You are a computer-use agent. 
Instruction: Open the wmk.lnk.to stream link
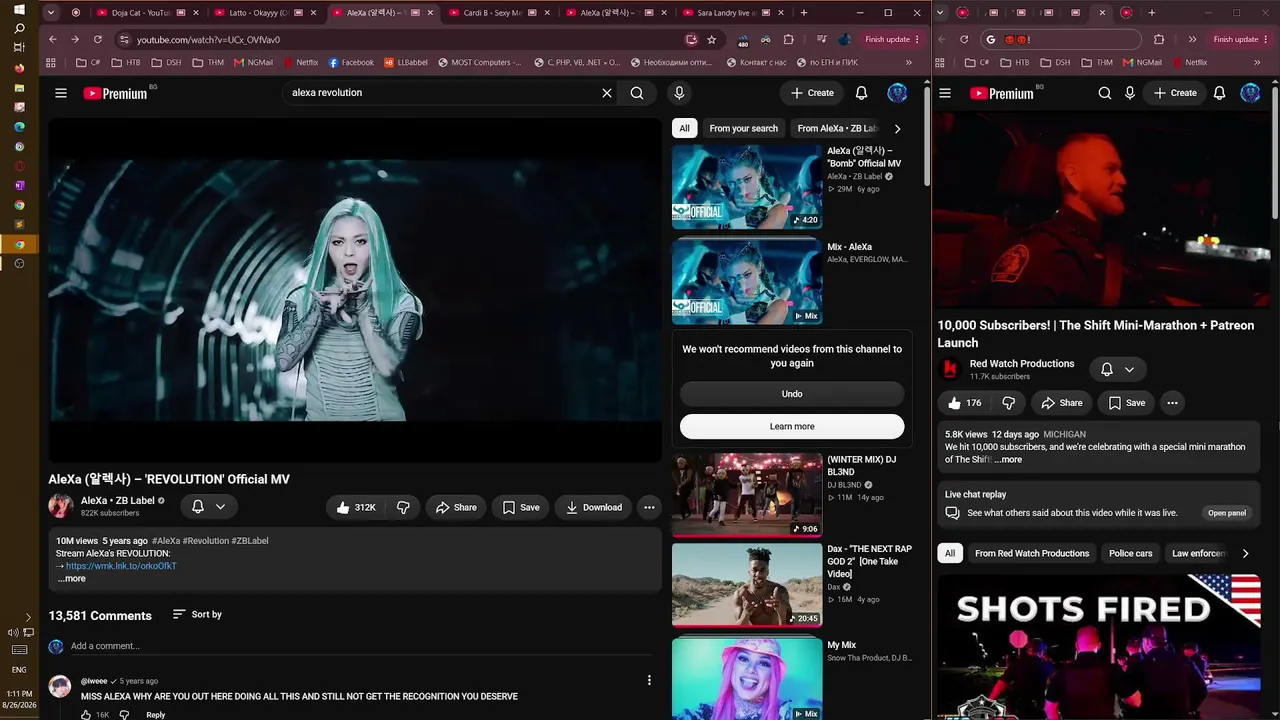tap(121, 566)
